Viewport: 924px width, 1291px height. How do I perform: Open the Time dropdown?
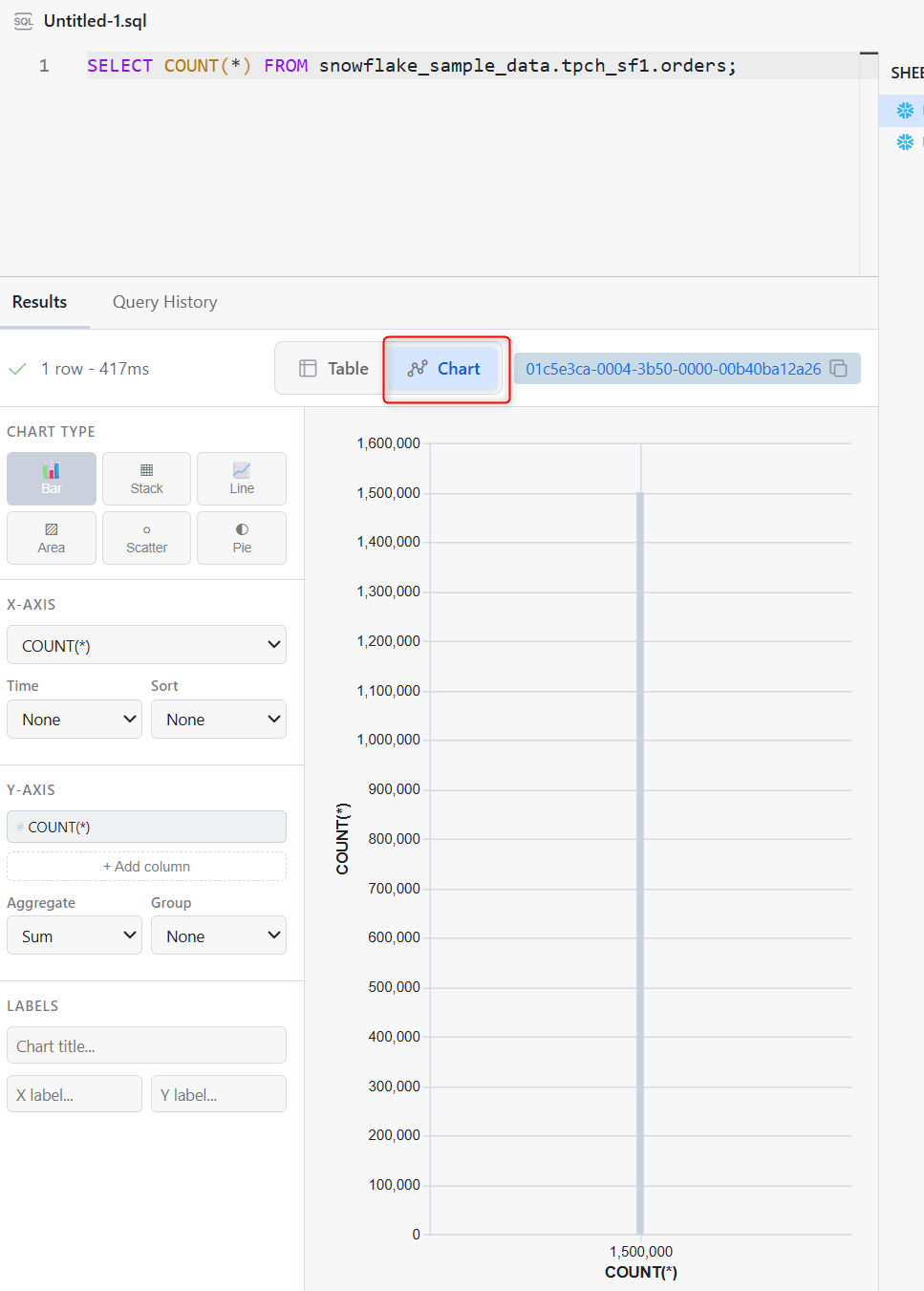pyautogui.click(x=75, y=720)
